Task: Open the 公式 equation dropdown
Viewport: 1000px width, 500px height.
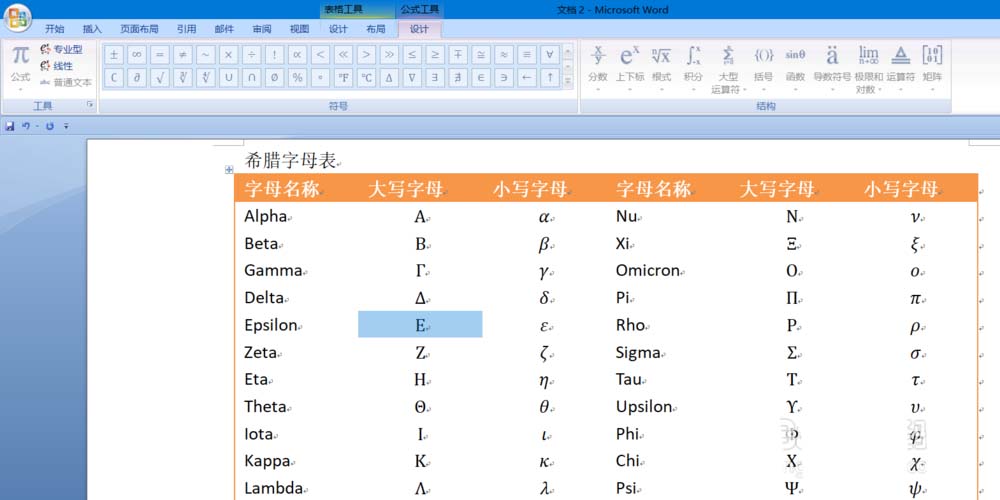Action: click(x=20, y=68)
